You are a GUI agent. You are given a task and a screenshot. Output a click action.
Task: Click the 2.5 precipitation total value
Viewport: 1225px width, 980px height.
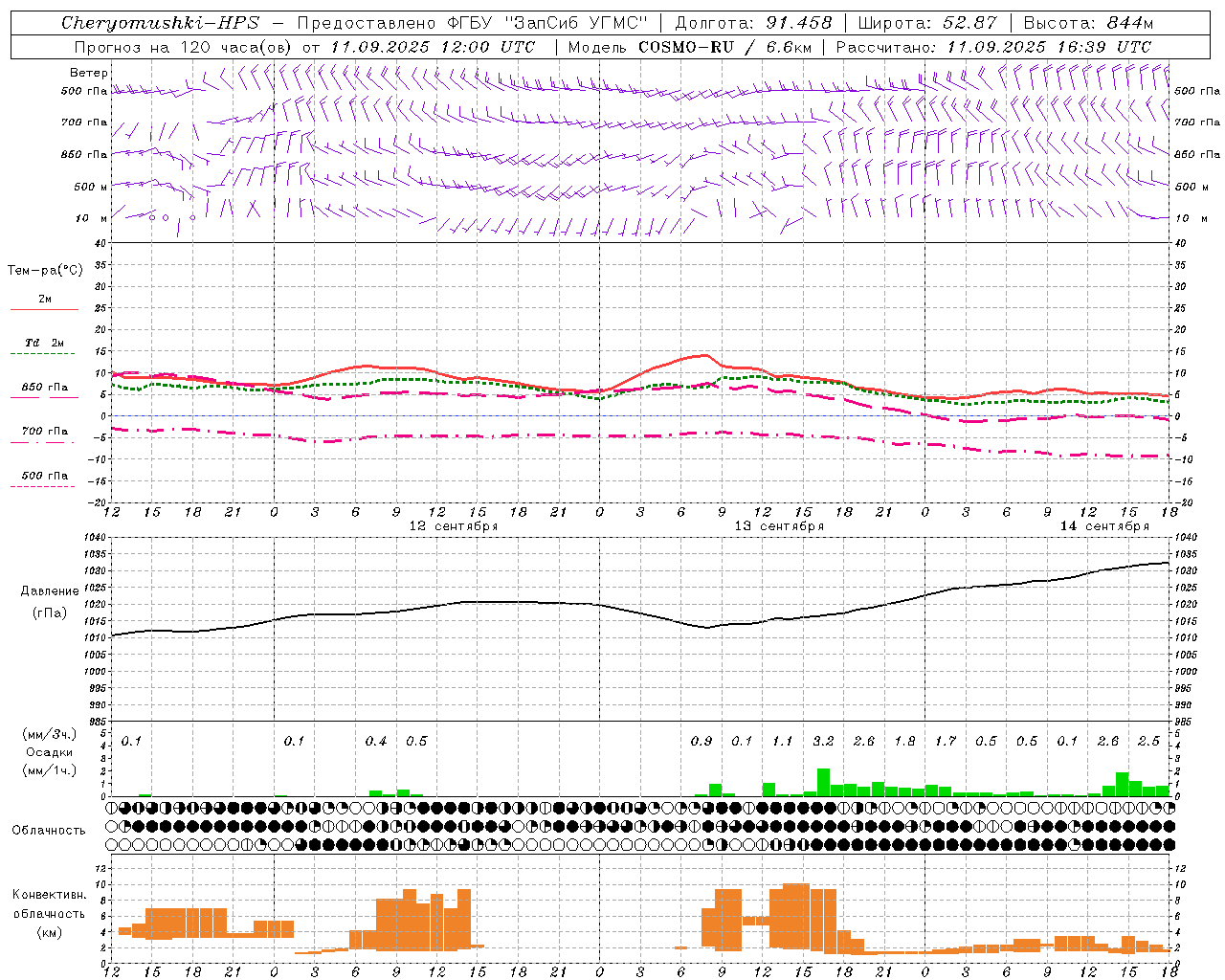(x=1148, y=741)
